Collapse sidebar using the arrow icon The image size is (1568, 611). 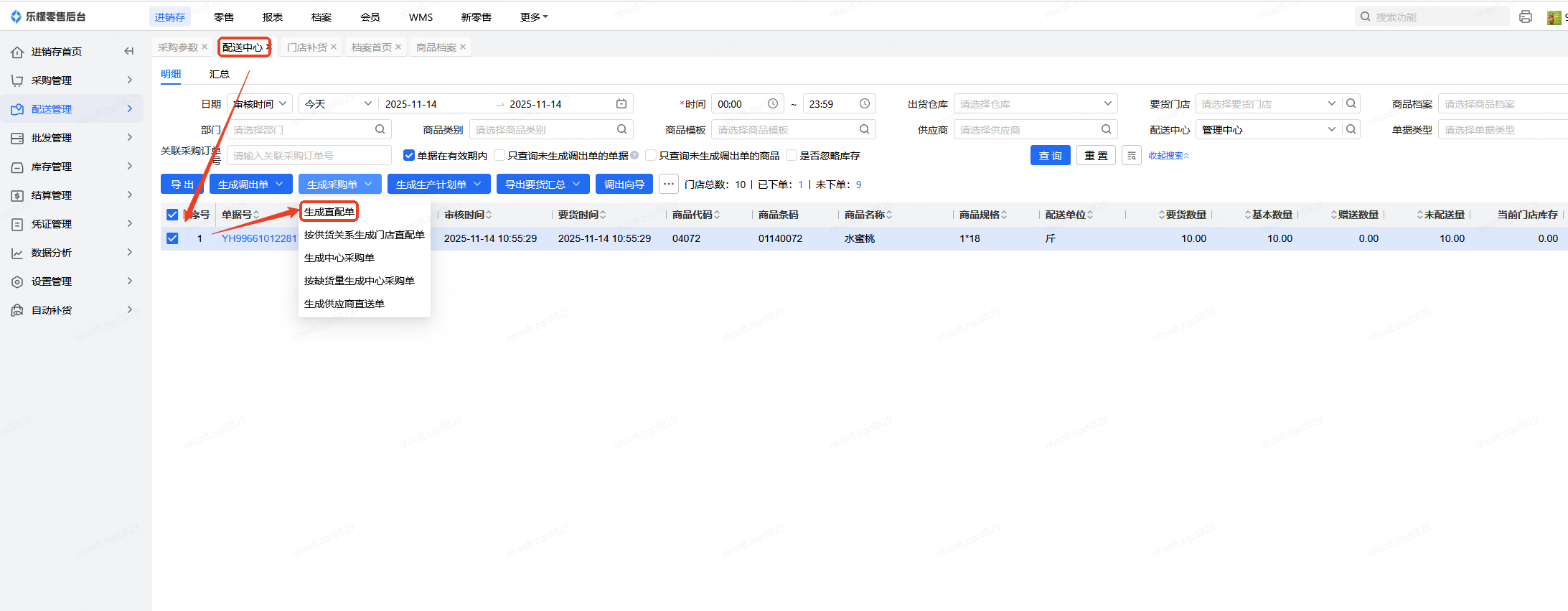coord(129,51)
